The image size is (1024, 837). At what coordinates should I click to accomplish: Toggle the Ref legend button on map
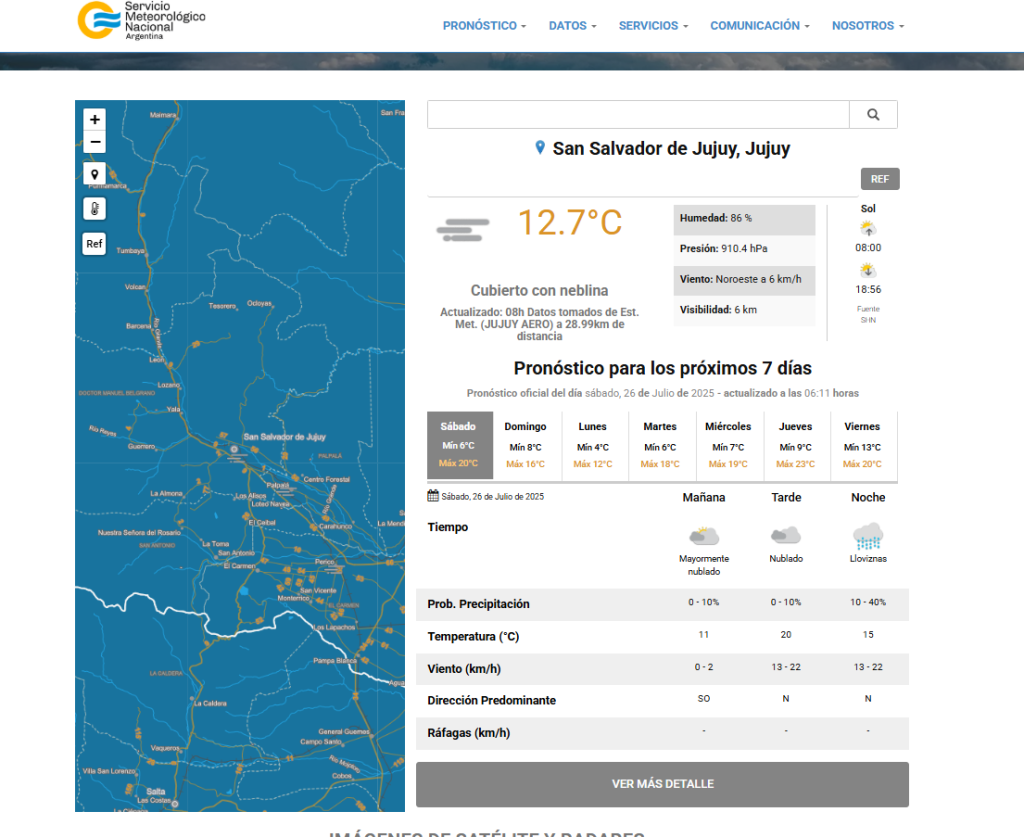94,243
